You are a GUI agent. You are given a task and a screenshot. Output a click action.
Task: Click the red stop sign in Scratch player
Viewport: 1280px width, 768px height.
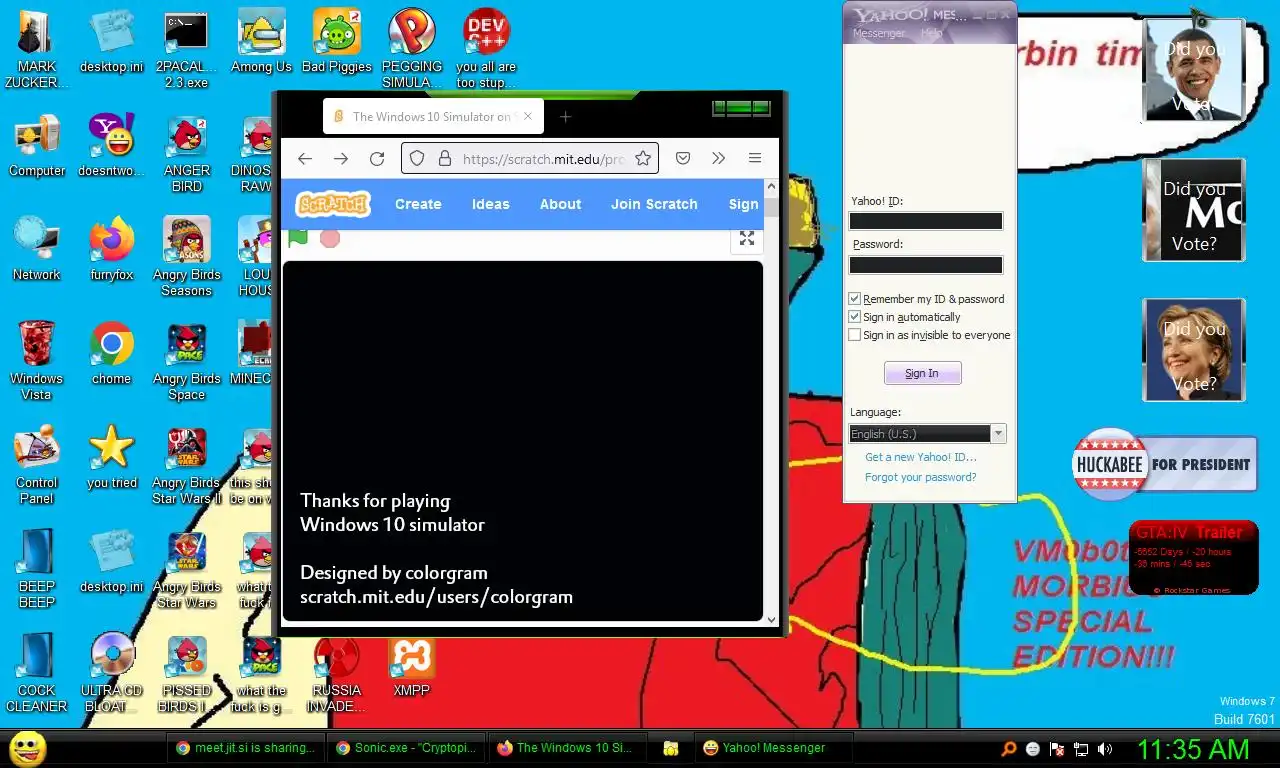click(x=330, y=238)
